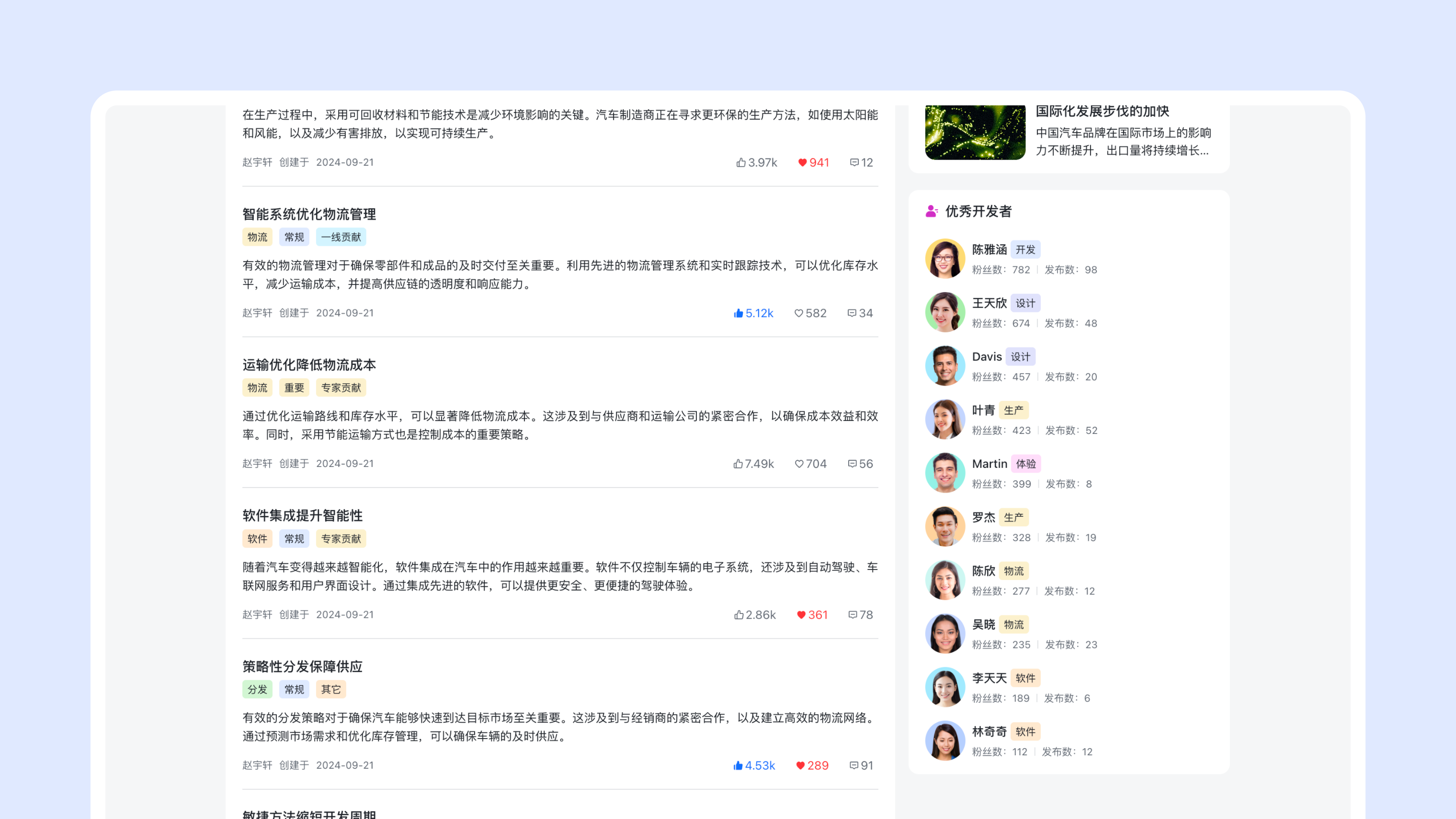Click 重要 tag on 运输优化 post
This screenshot has width=1456, height=819.
click(294, 388)
